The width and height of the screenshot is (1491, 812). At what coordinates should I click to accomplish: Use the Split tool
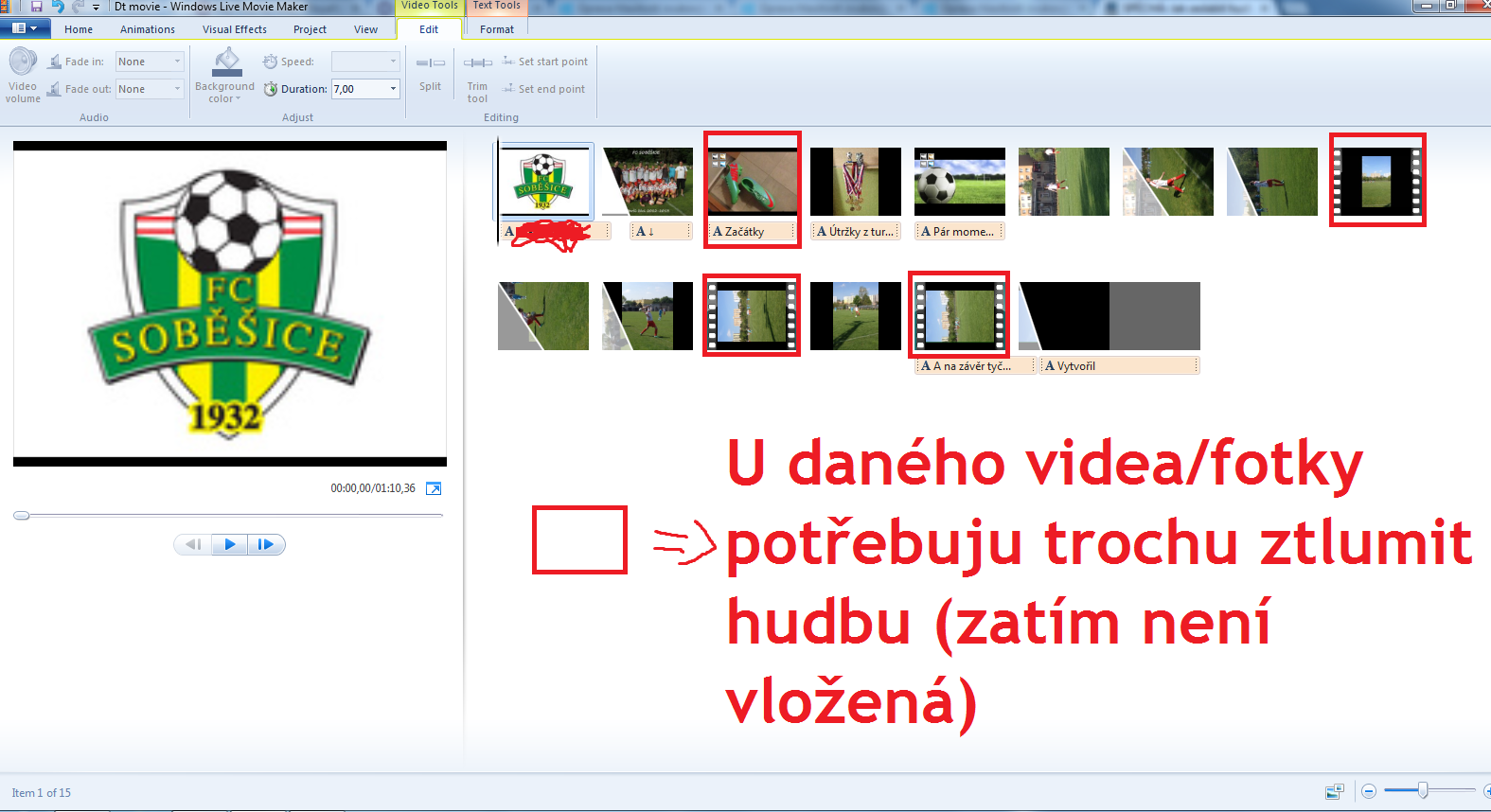point(431,72)
